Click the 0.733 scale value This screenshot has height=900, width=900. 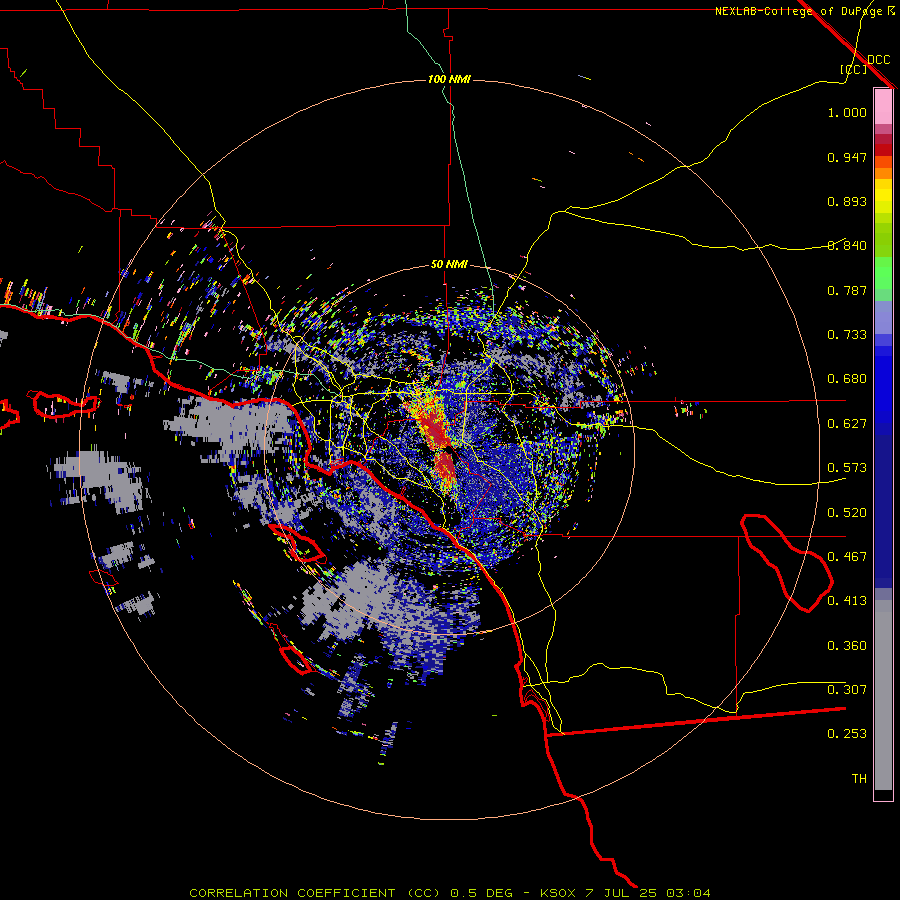click(847, 335)
